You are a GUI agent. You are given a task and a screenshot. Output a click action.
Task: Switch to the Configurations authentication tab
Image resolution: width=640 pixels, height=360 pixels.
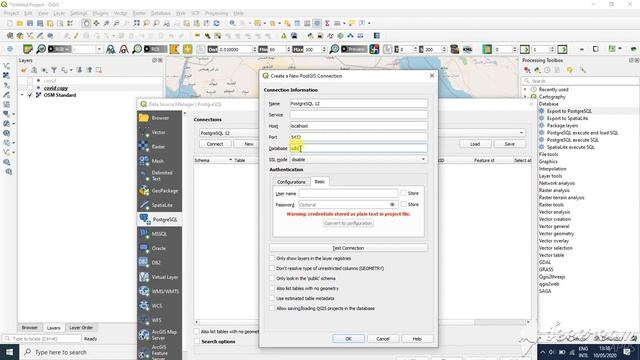tap(291, 182)
